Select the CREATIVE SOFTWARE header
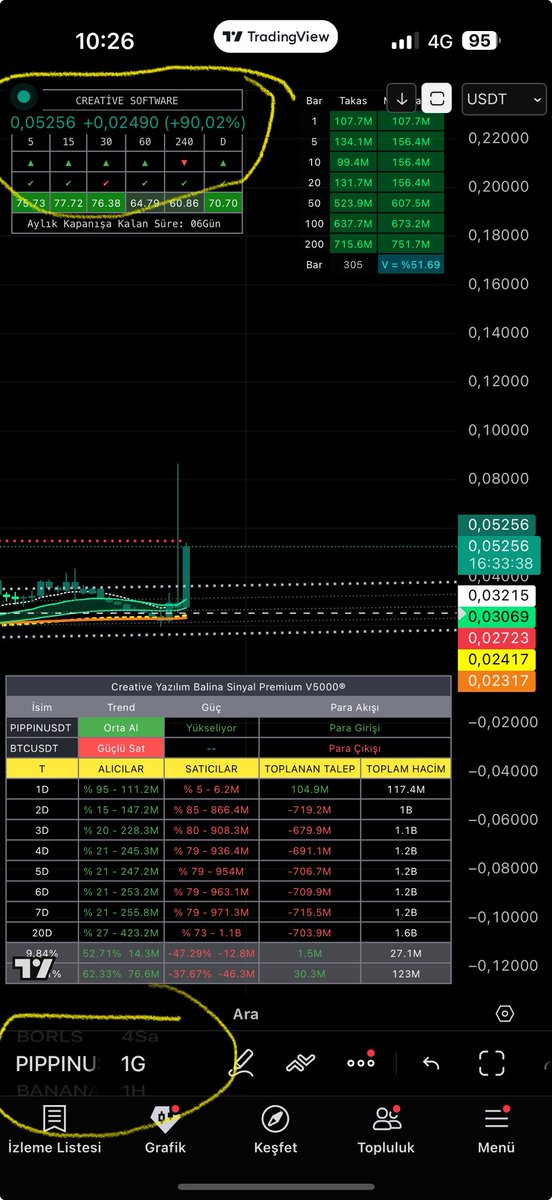The height and width of the screenshot is (1200, 552). pyautogui.click(x=126, y=100)
